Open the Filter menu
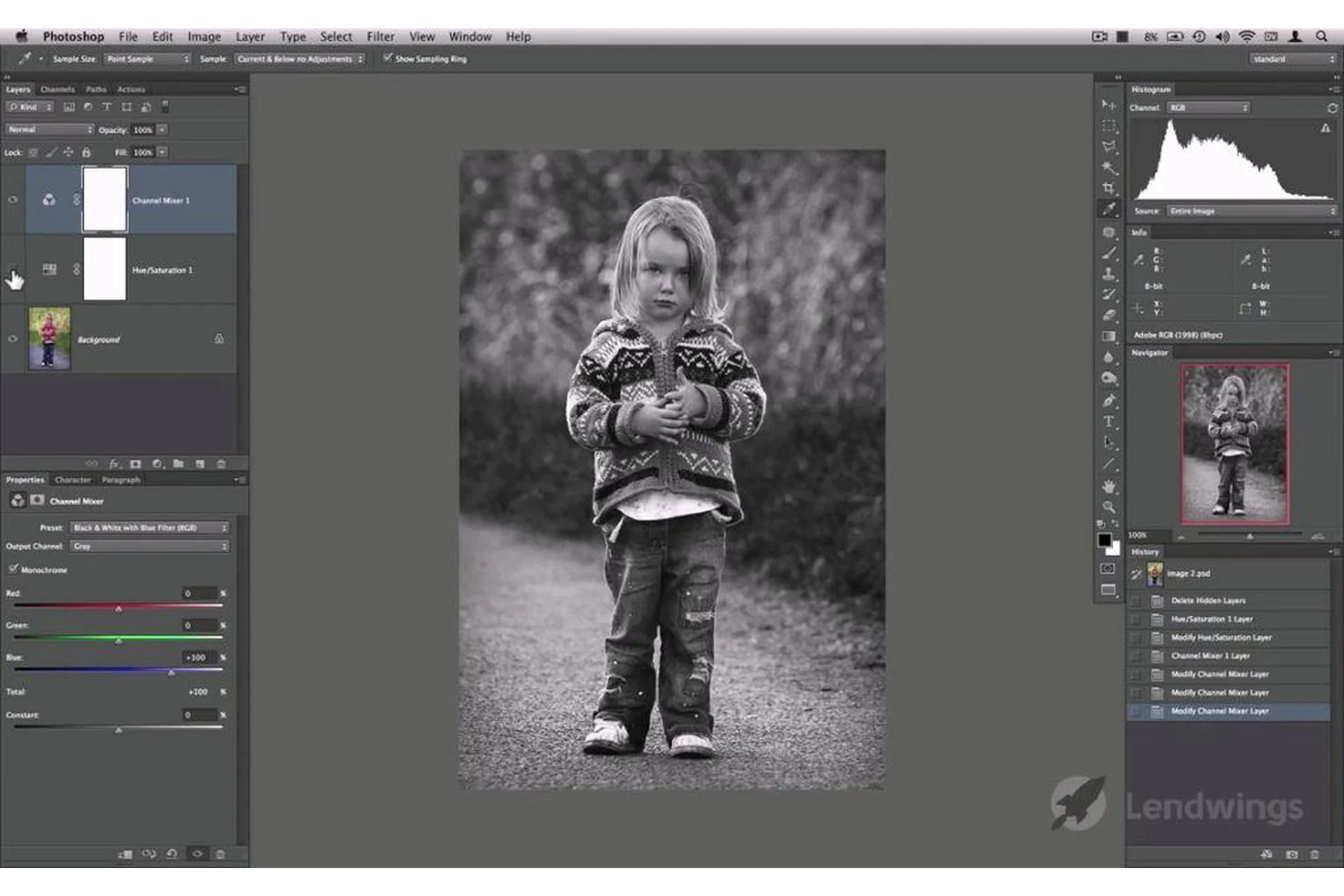Image resolution: width=1344 pixels, height=896 pixels. pyautogui.click(x=380, y=36)
